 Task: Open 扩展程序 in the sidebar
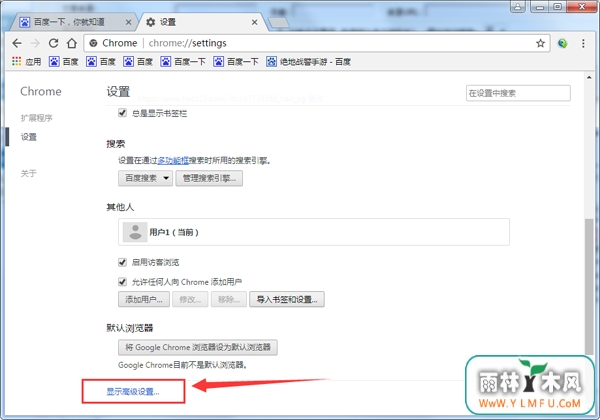36,118
